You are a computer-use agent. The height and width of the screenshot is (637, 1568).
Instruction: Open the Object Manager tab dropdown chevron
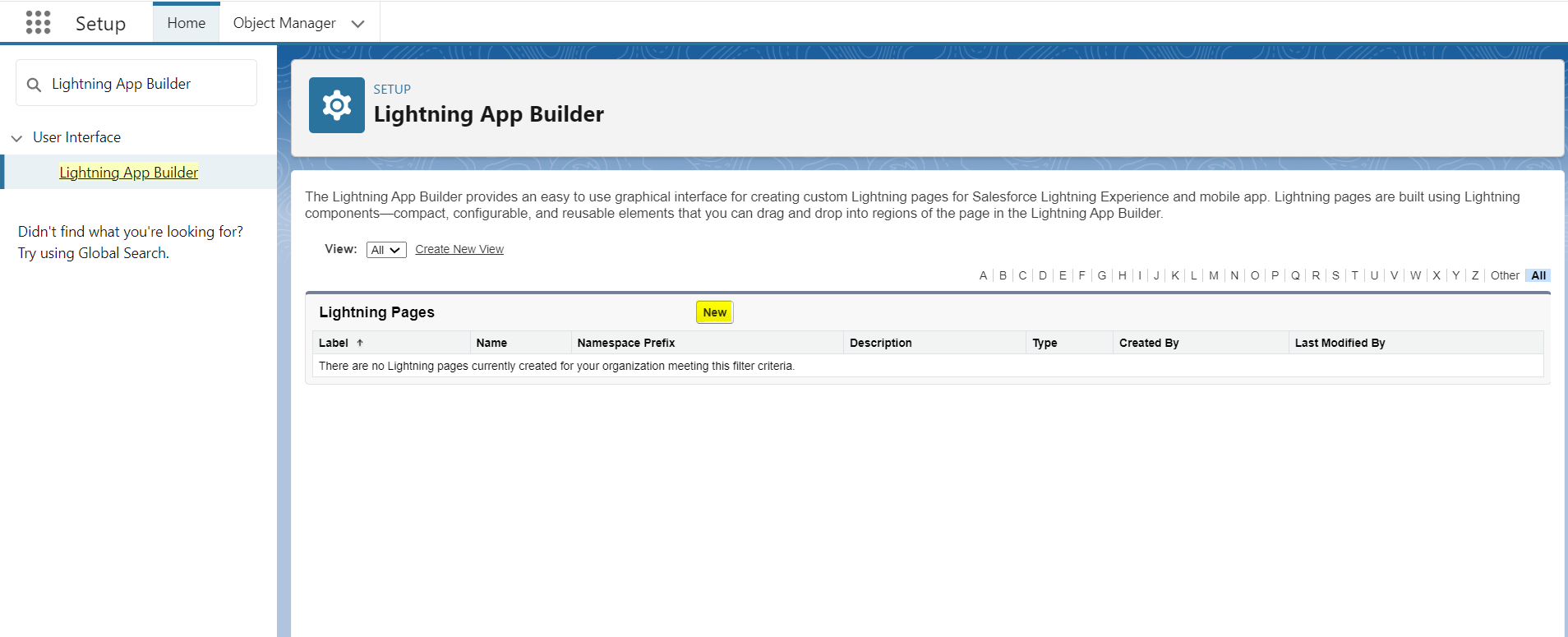coord(357,24)
